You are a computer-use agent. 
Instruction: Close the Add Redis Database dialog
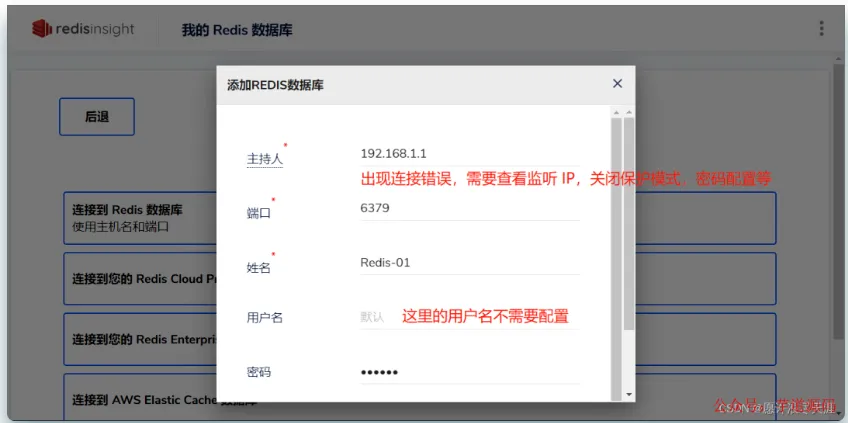[617, 83]
